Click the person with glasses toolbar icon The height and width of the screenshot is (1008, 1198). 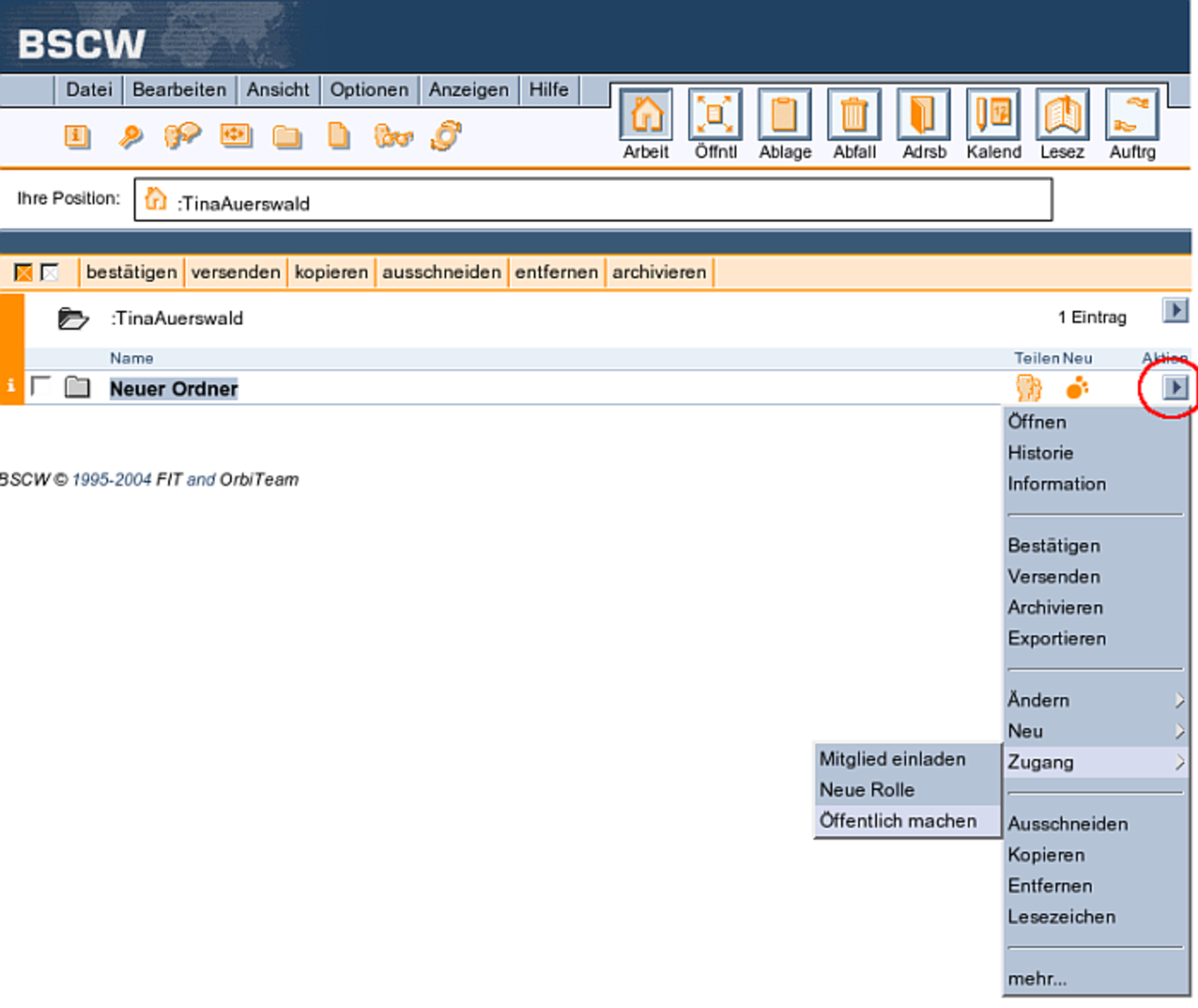click(x=393, y=136)
